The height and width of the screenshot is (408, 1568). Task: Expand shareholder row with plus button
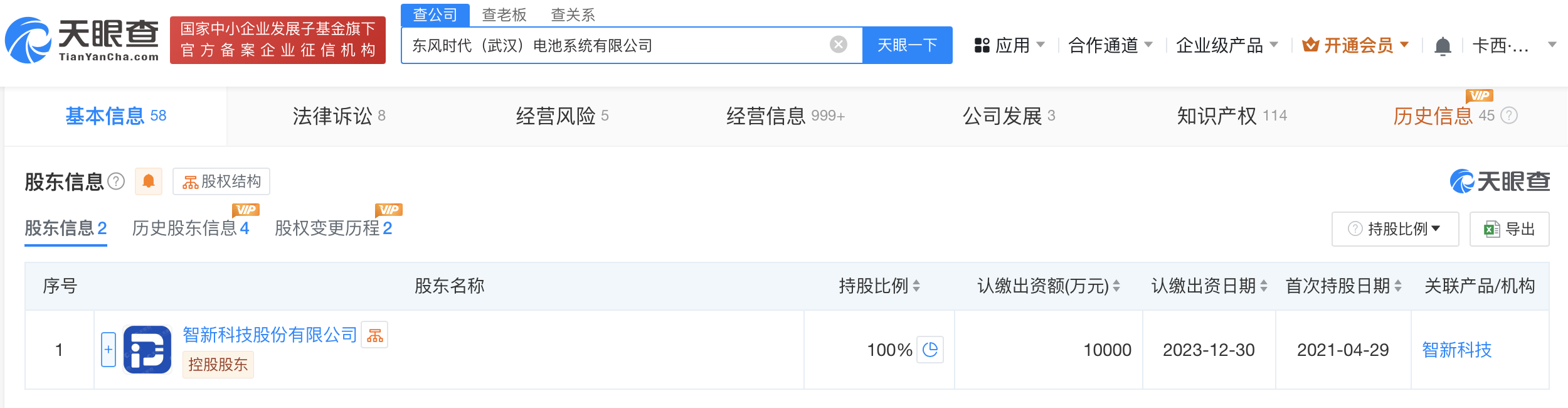(109, 350)
